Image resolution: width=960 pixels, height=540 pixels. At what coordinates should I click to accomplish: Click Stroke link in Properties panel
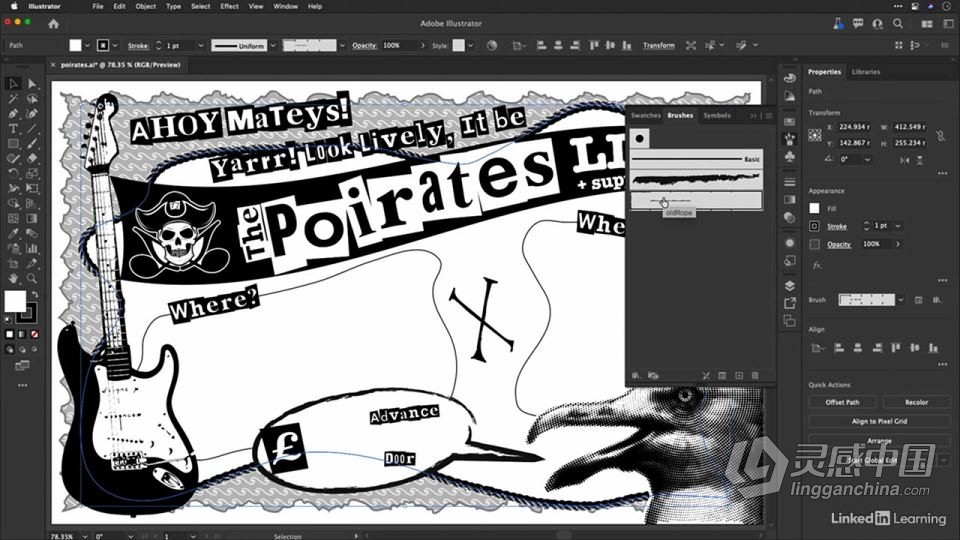837,227
